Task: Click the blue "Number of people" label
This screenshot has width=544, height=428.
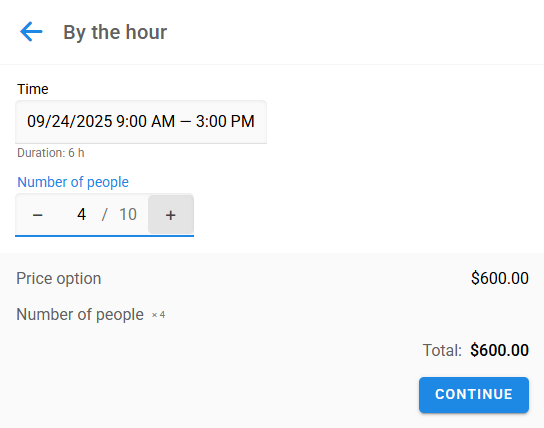Action: point(73,182)
